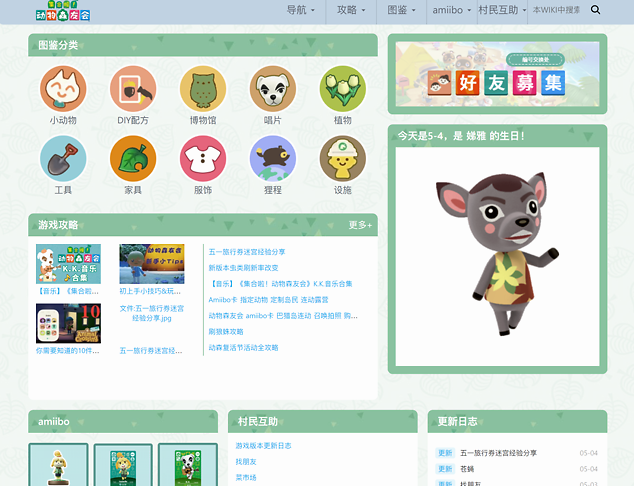Expand the 图鉴 dropdown menu
Screen dimensions: 634x486
401,10
